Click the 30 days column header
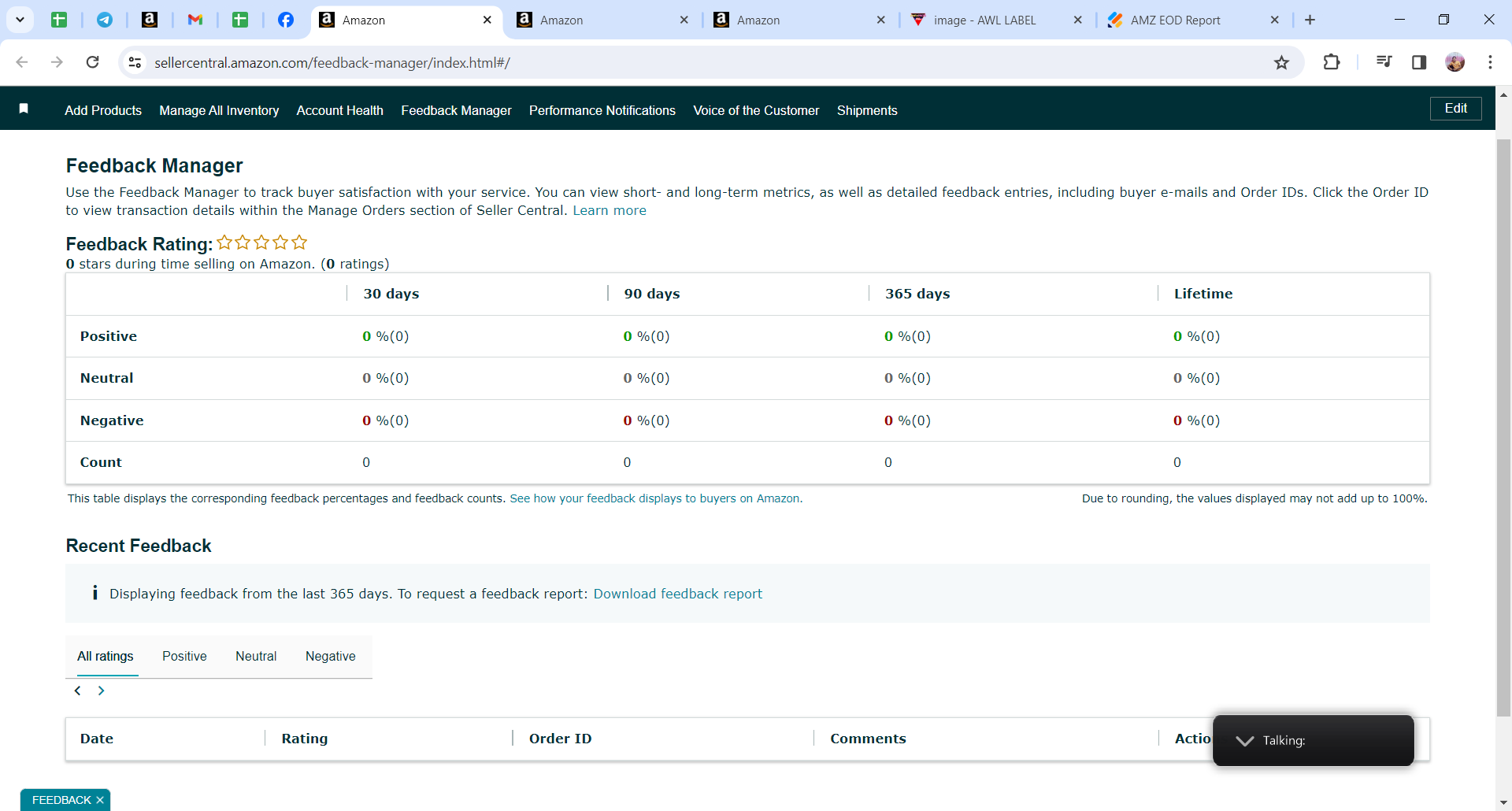Viewport: 1512px width, 811px height. click(391, 294)
